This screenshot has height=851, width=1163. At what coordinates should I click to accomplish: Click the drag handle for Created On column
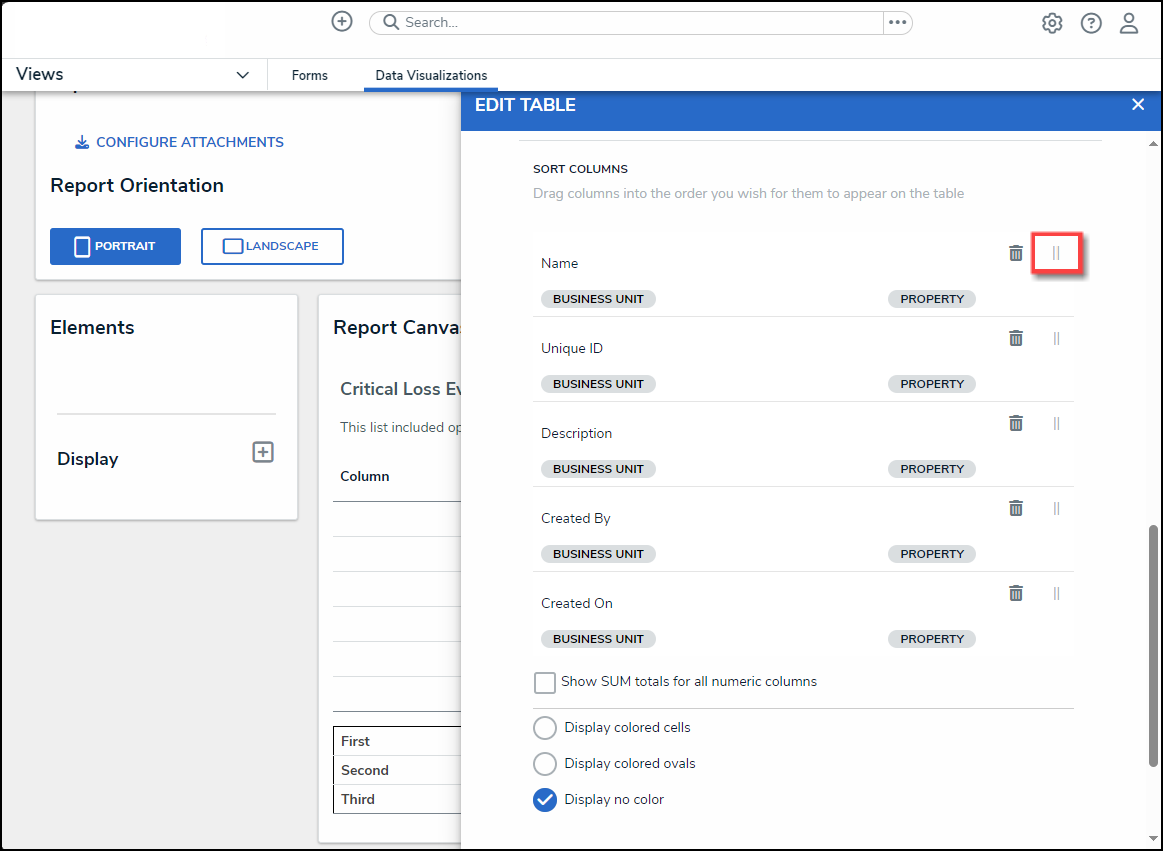coord(1056,593)
